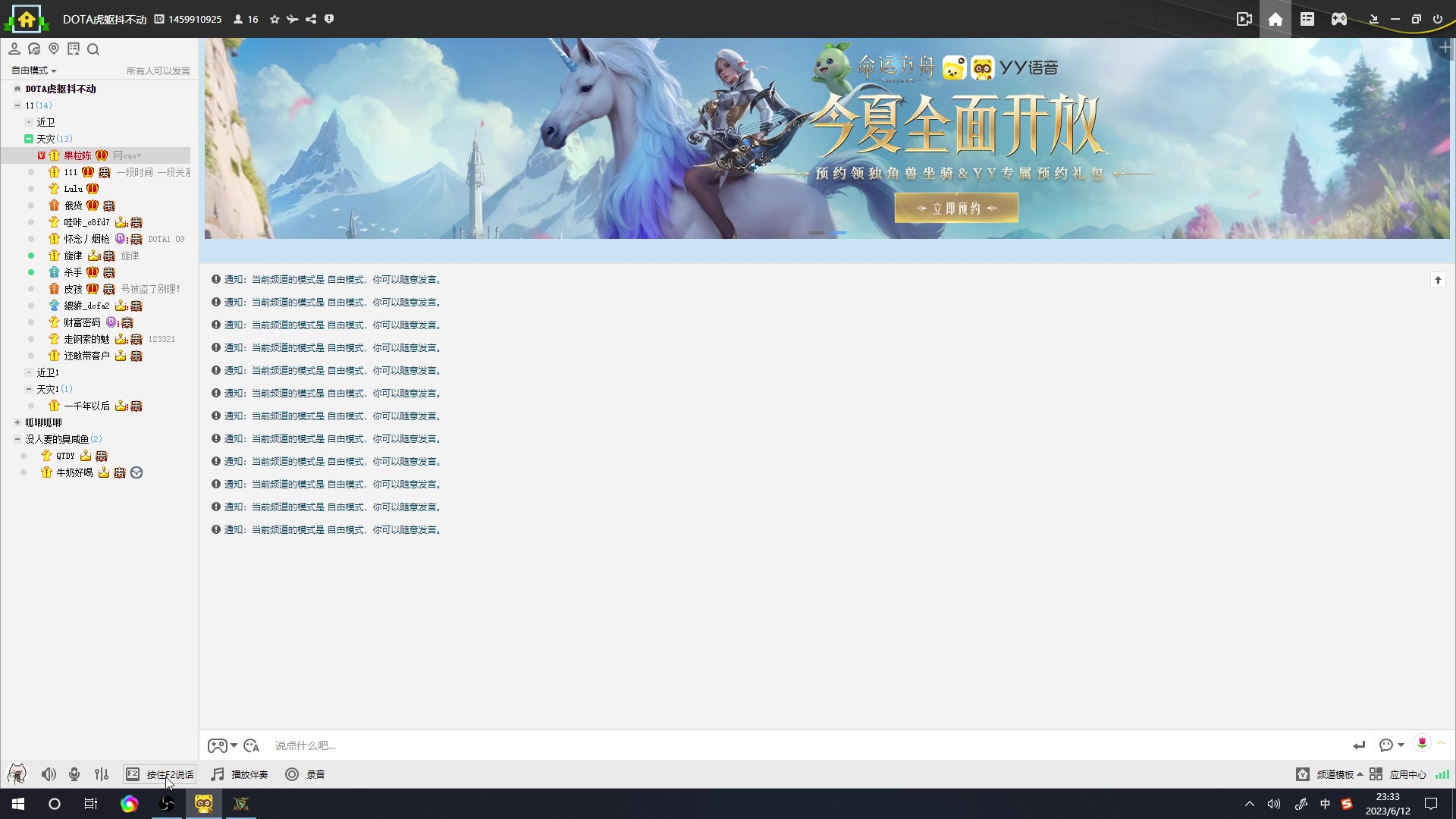Select user Lulu in channel list

pos(73,189)
